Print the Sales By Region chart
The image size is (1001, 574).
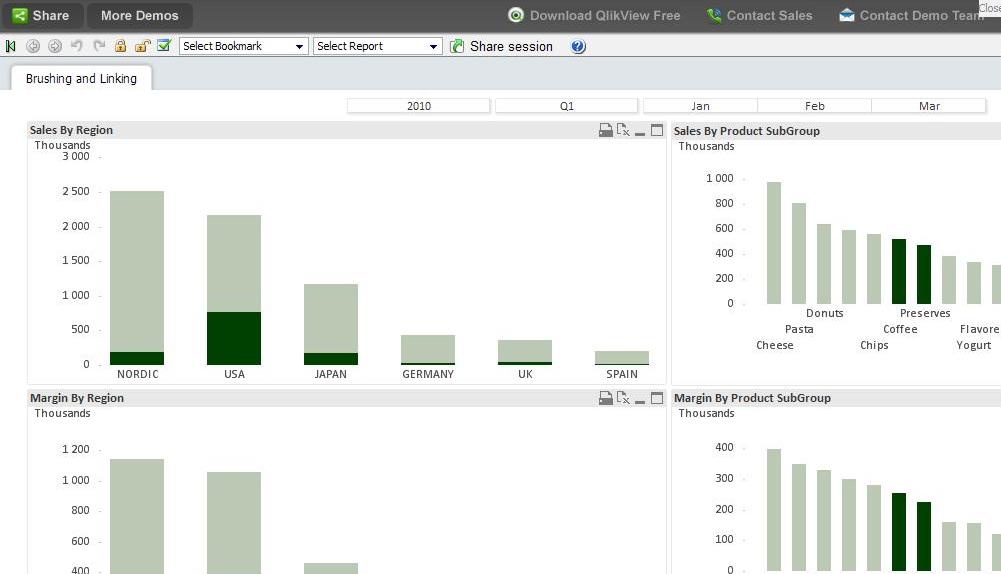click(606, 130)
